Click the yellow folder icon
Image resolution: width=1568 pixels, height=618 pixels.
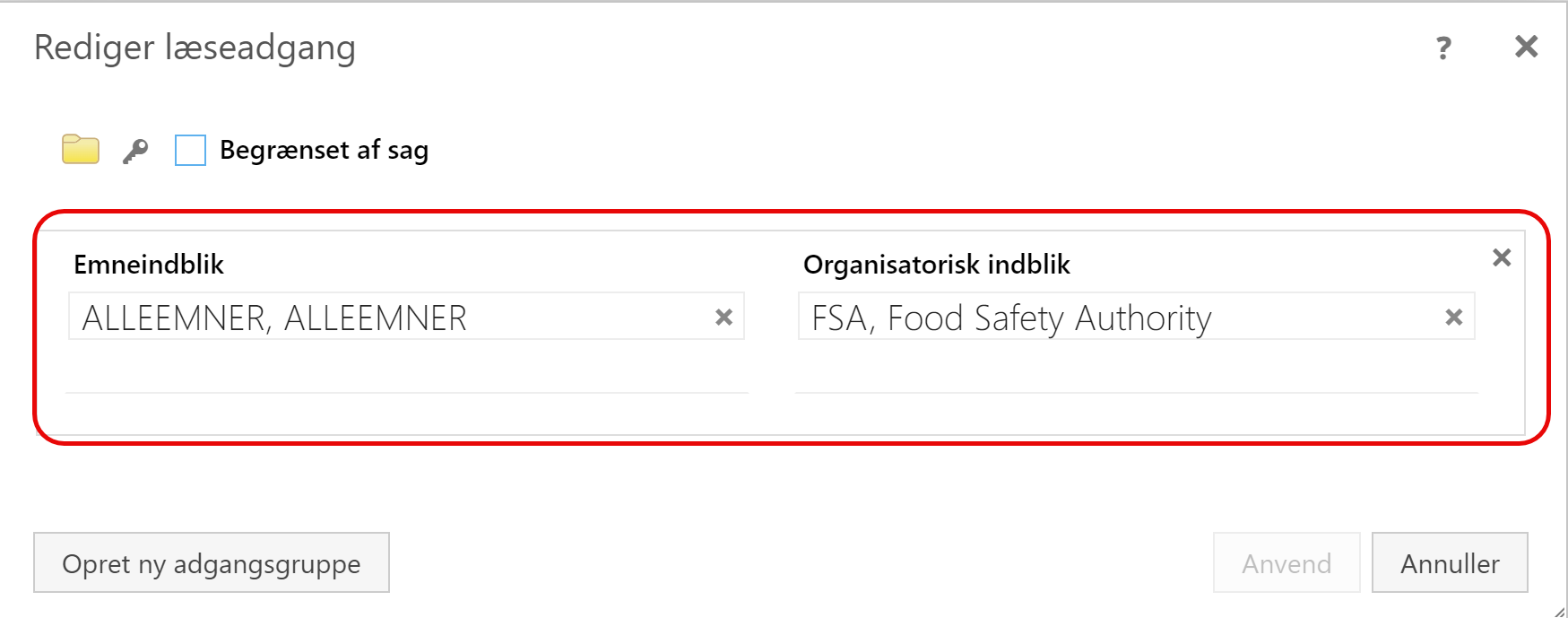tap(81, 150)
